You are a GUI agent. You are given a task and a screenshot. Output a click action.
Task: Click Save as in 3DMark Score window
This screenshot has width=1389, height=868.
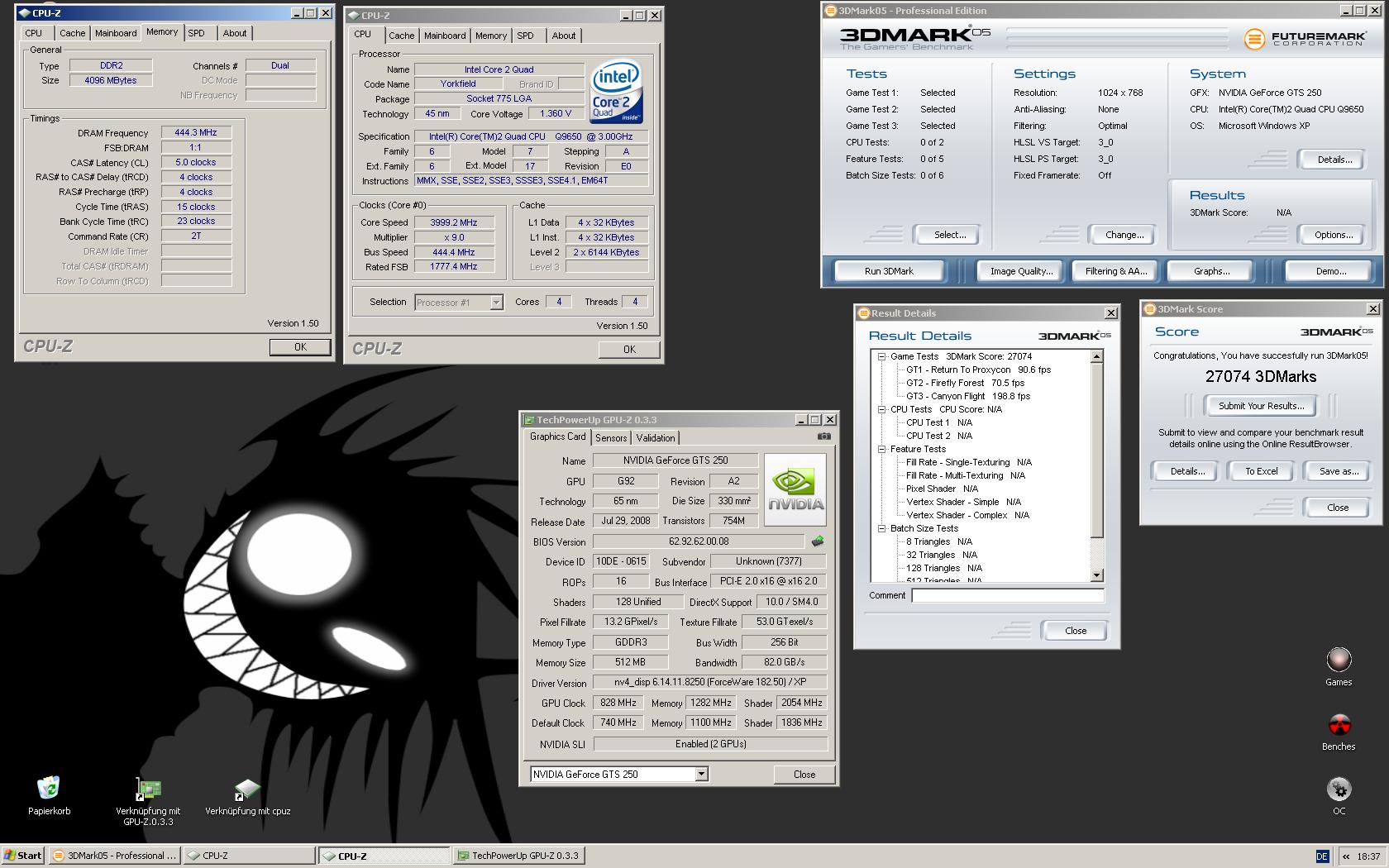pos(1339,471)
